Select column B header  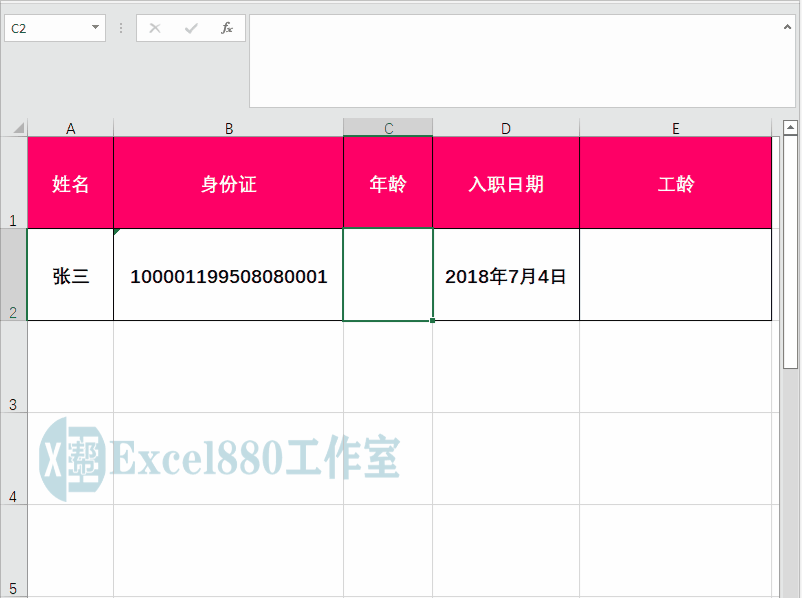click(229, 128)
